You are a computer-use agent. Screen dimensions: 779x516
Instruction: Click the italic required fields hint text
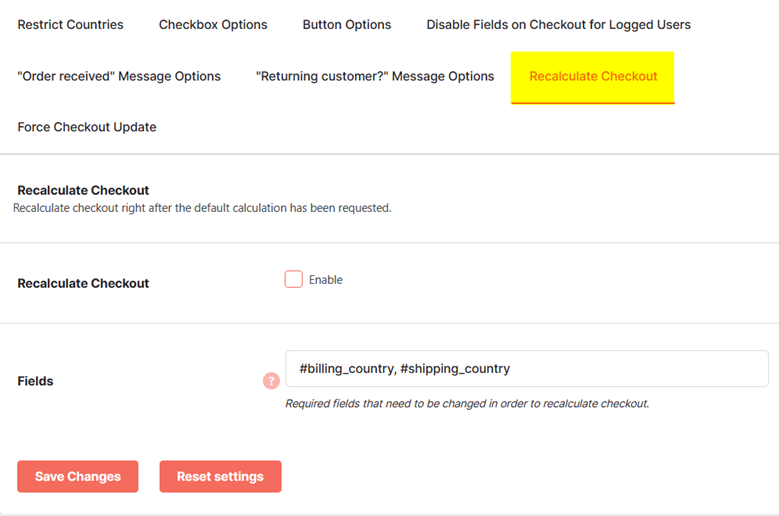point(467,403)
